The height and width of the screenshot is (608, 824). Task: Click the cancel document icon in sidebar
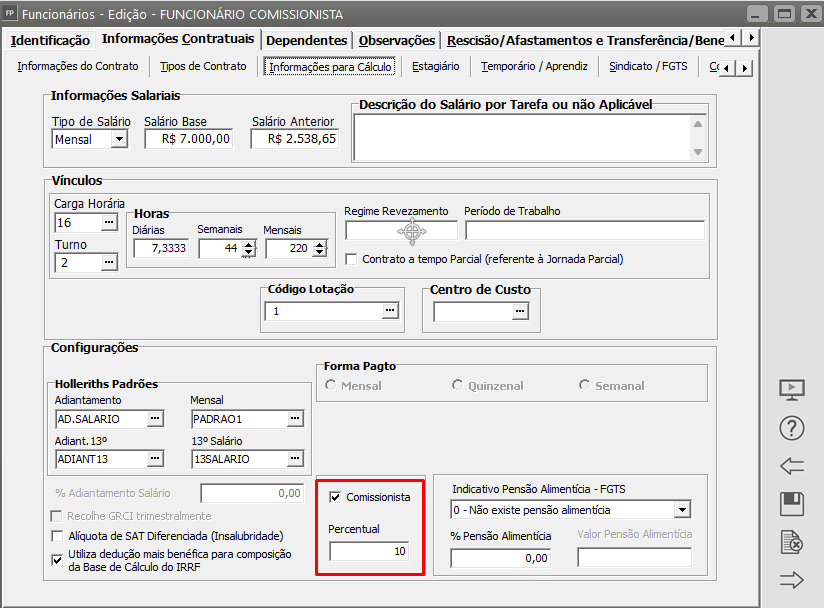[791, 543]
